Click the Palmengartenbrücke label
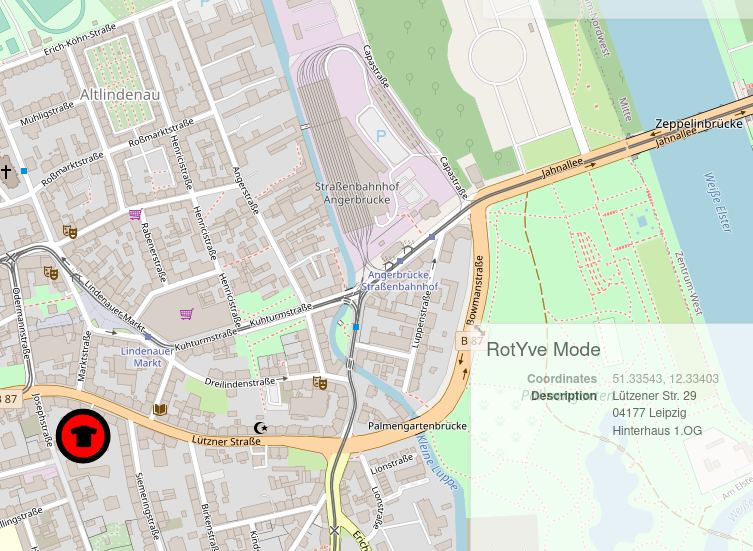This screenshot has width=753, height=551. pyautogui.click(x=417, y=426)
